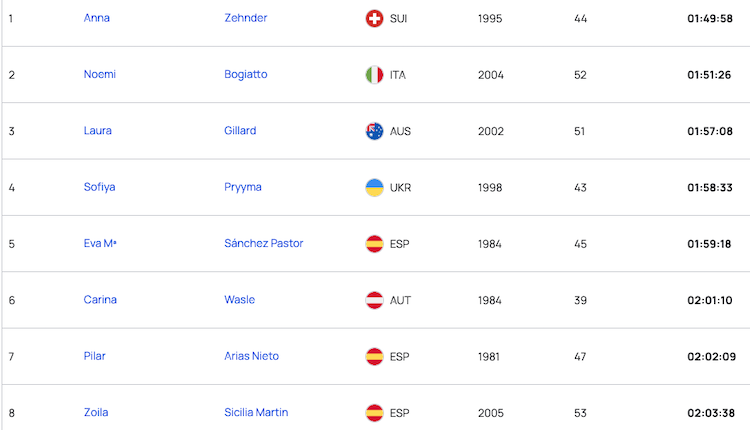Open first name link Noemi
This screenshot has width=750, height=430.
[99, 74]
